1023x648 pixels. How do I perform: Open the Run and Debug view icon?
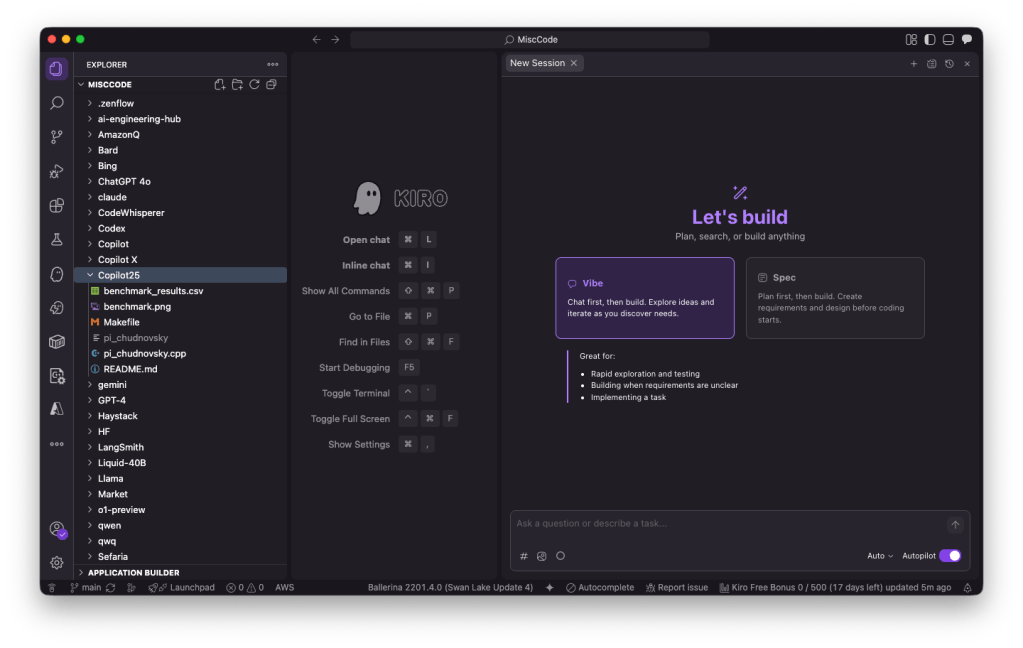pyautogui.click(x=57, y=171)
